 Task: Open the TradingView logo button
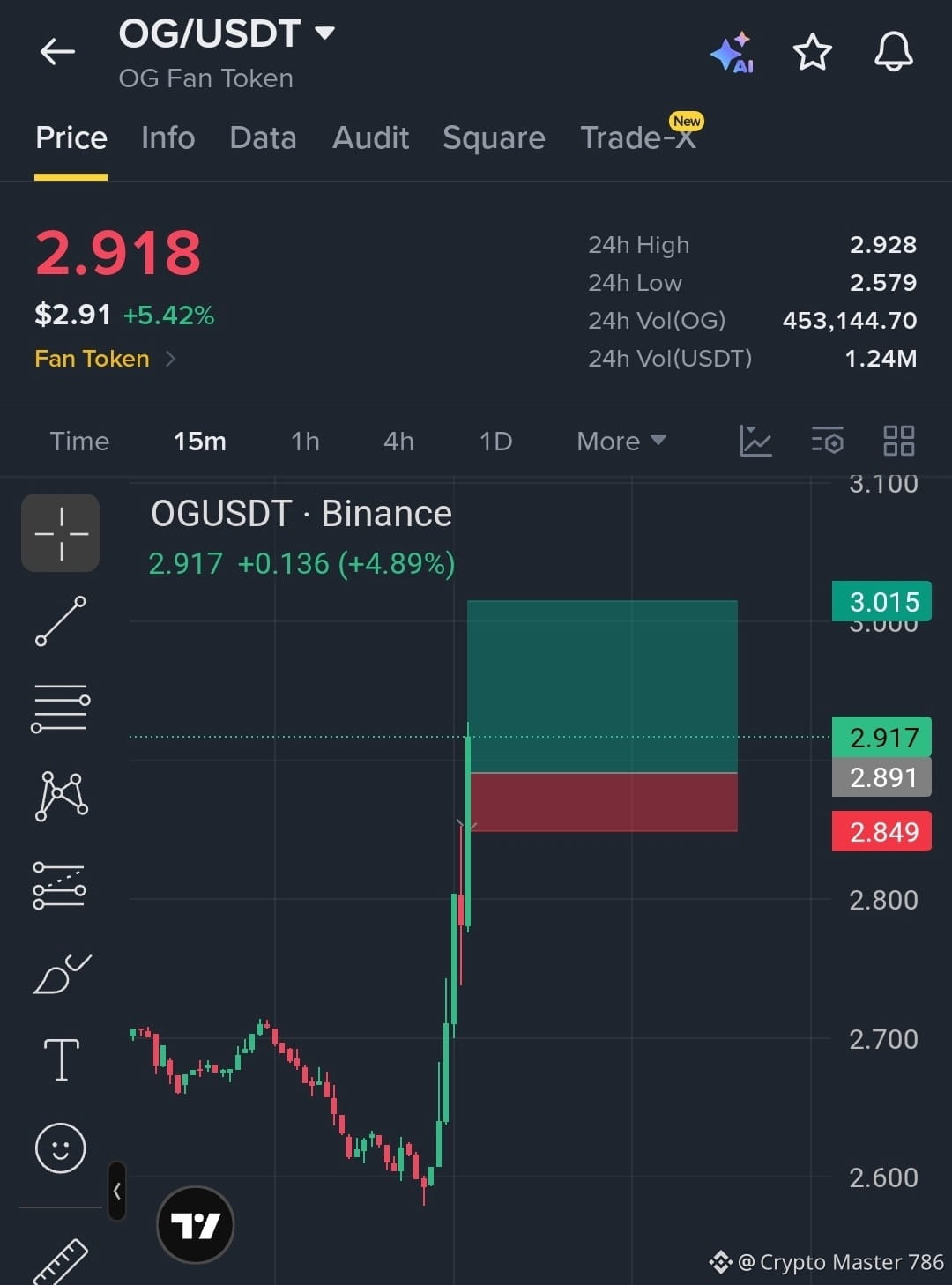click(x=195, y=1225)
